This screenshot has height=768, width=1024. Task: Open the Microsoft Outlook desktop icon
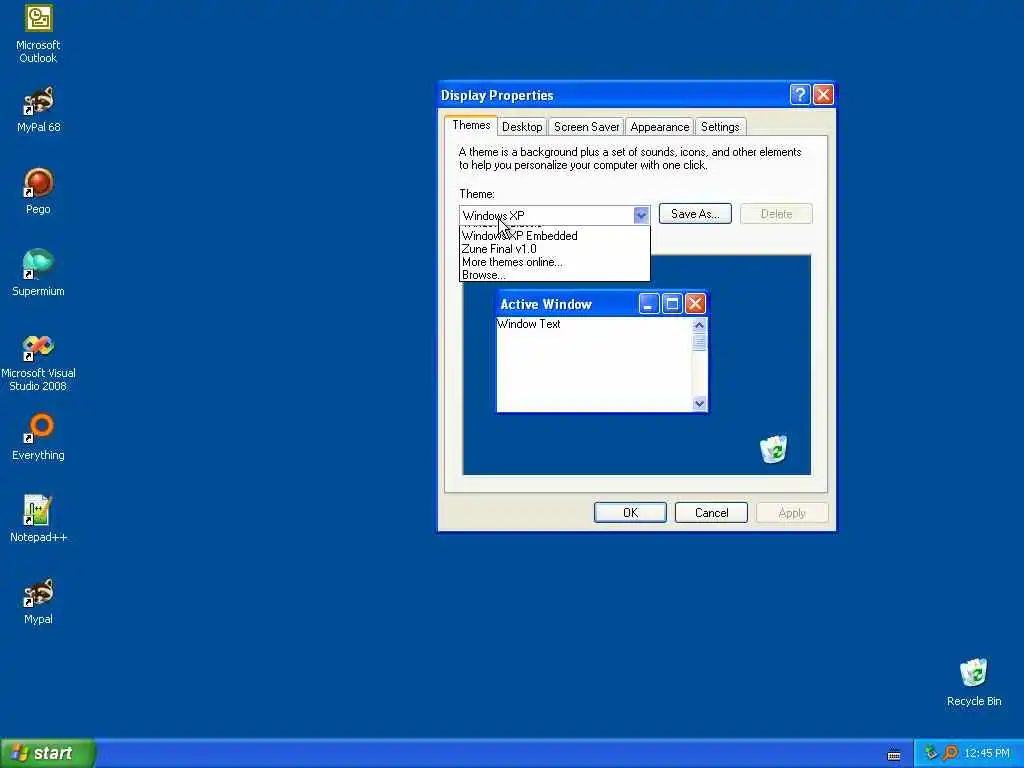[x=38, y=34]
